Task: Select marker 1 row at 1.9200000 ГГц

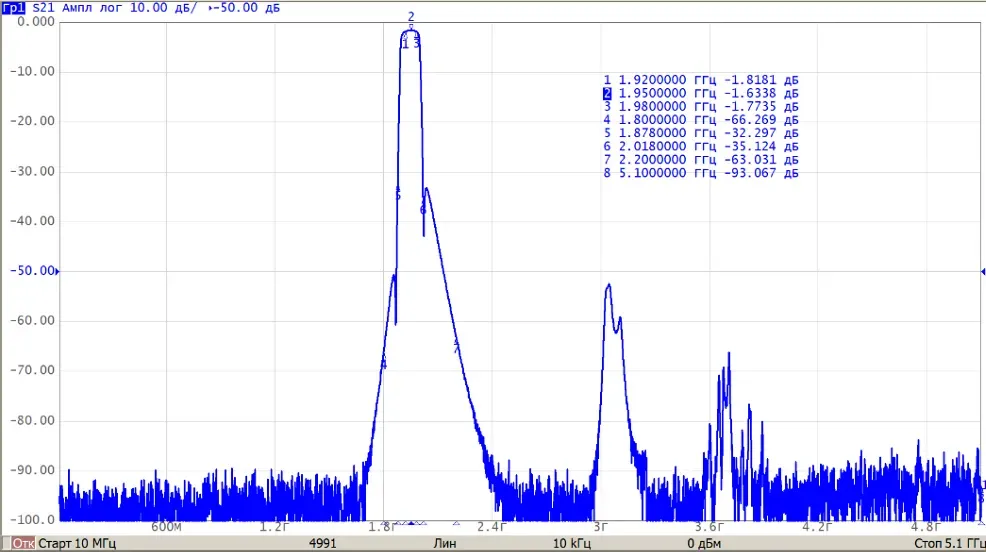Action: point(701,80)
